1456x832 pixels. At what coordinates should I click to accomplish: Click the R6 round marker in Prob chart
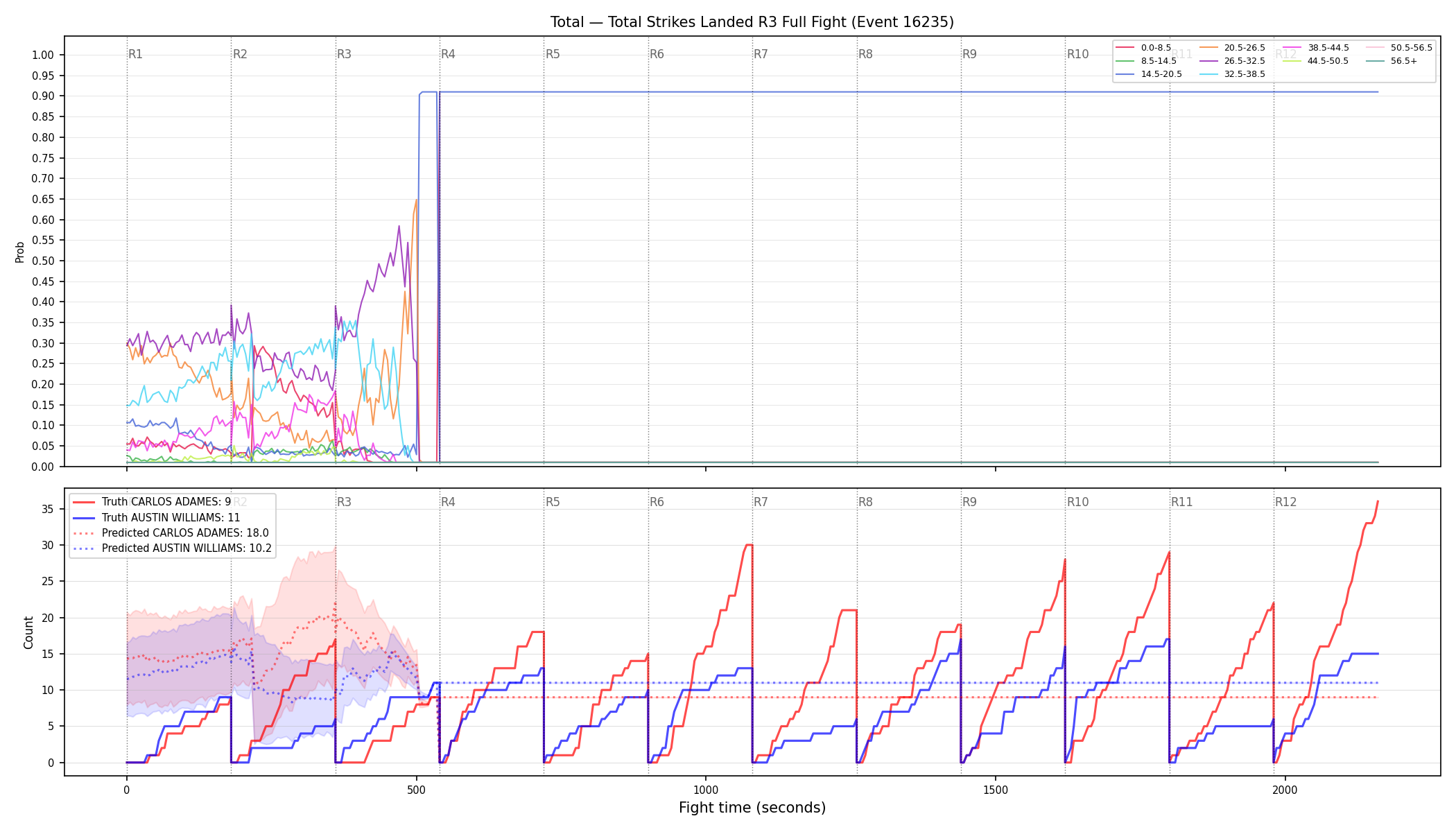657,54
